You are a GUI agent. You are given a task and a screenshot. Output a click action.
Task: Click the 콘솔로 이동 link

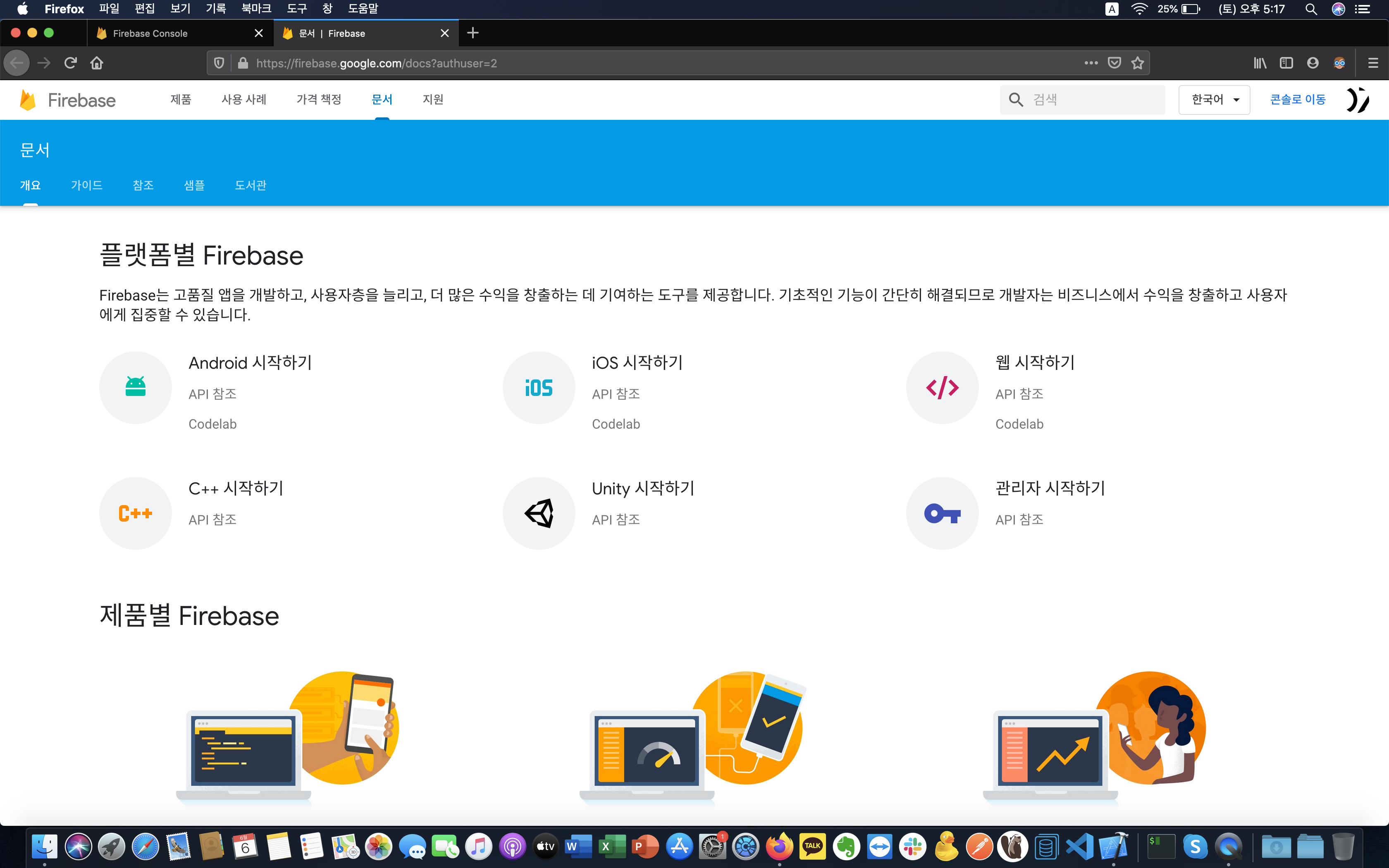(x=1298, y=100)
